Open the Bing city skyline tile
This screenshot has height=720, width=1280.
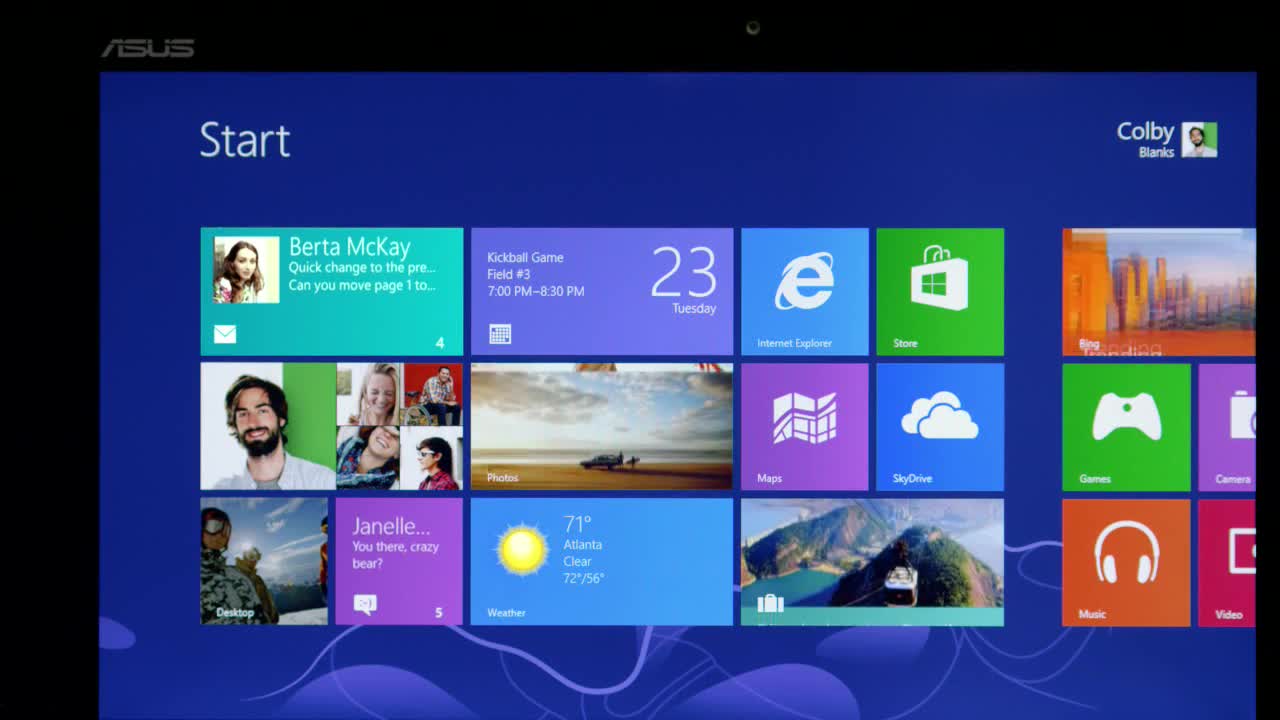1159,291
